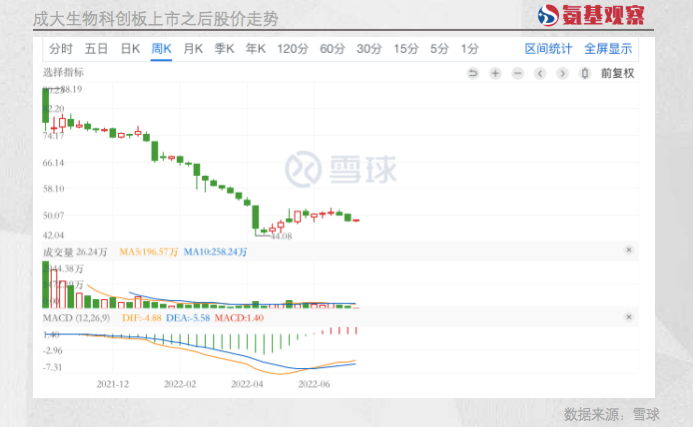Click the 区间统计 link
Image resolution: width=693 pixels, height=427 pixels.
(x=548, y=48)
